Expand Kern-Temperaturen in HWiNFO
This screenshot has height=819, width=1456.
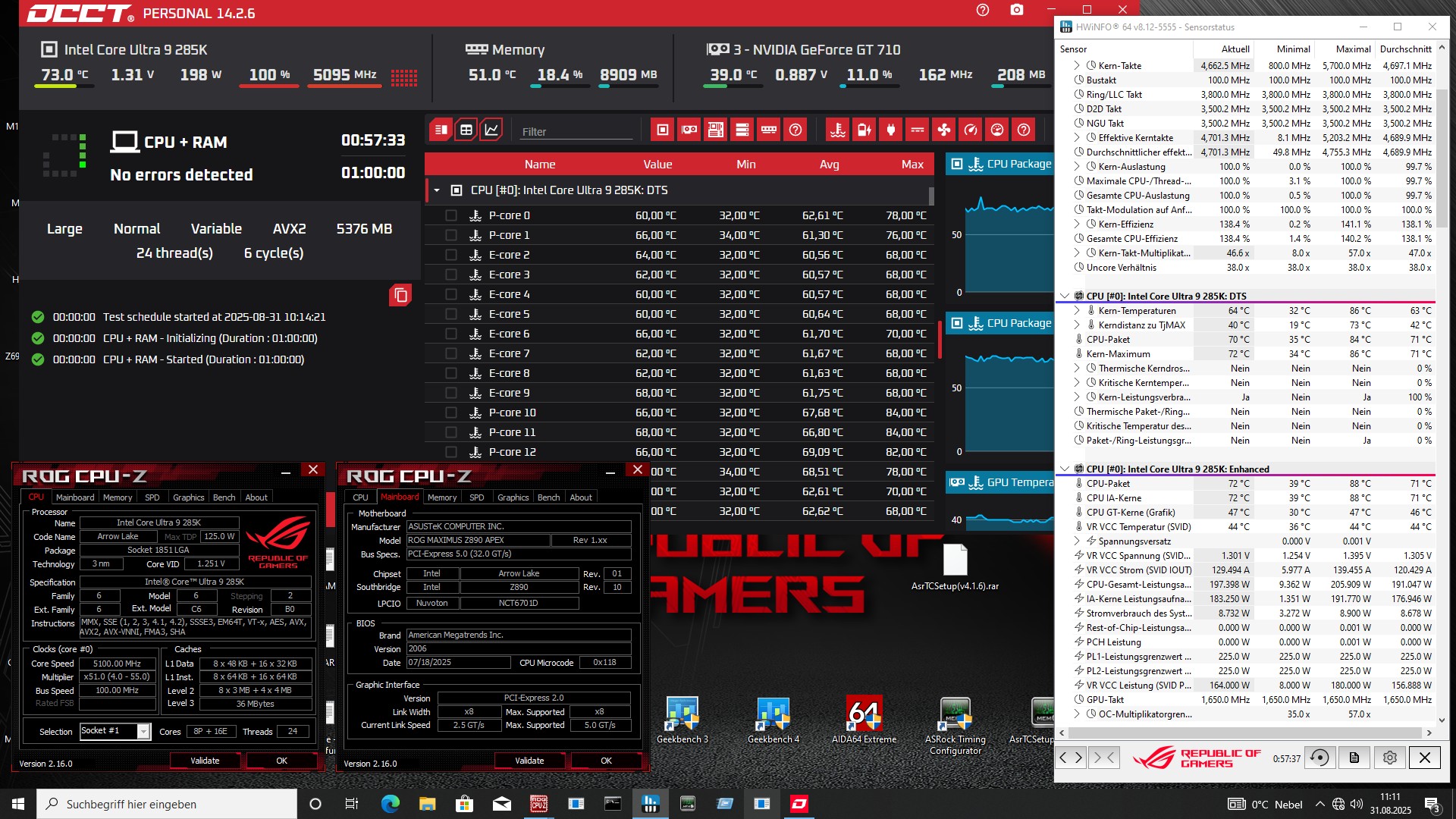coord(1077,310)
